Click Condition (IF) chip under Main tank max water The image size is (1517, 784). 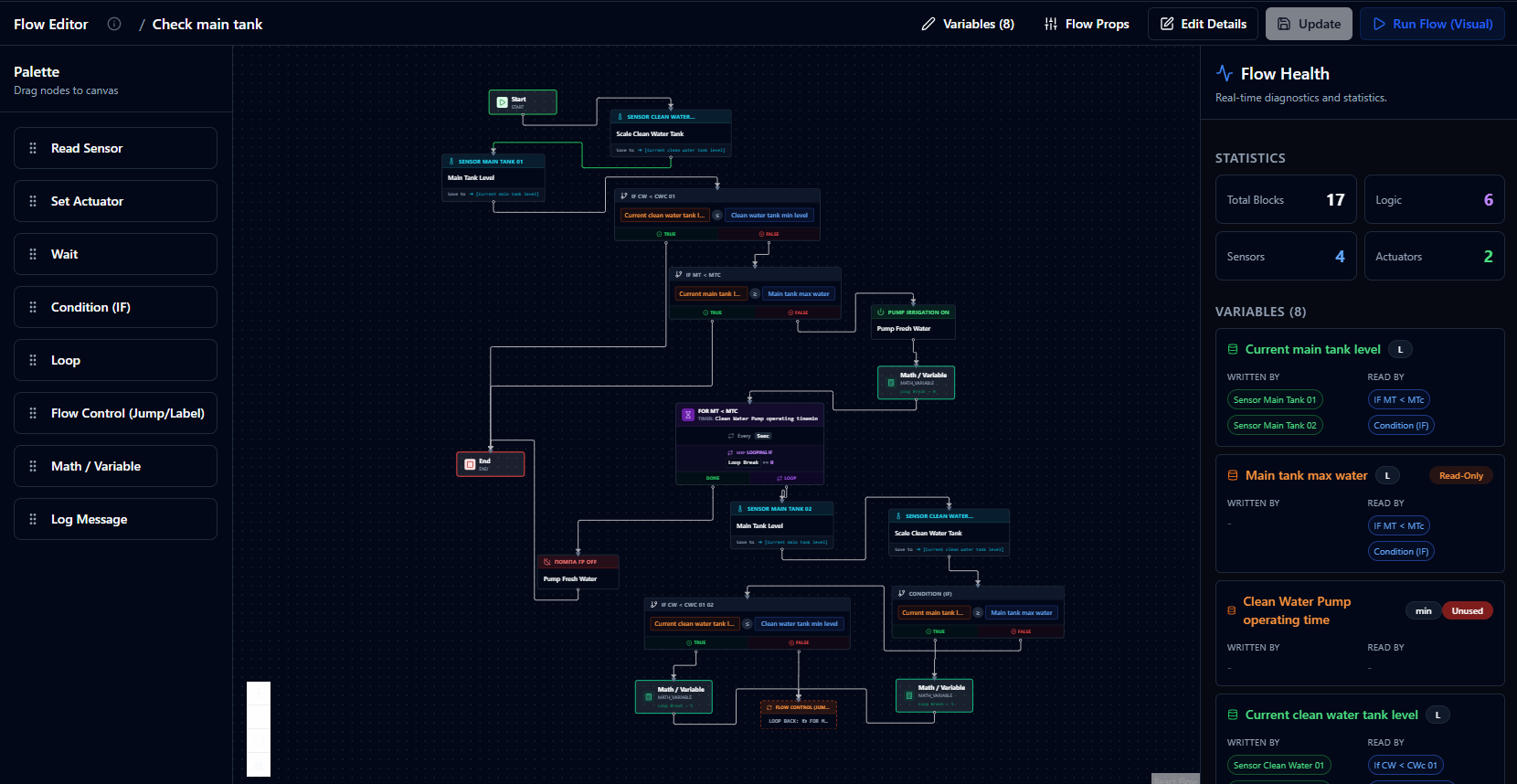click(1401, 551)
